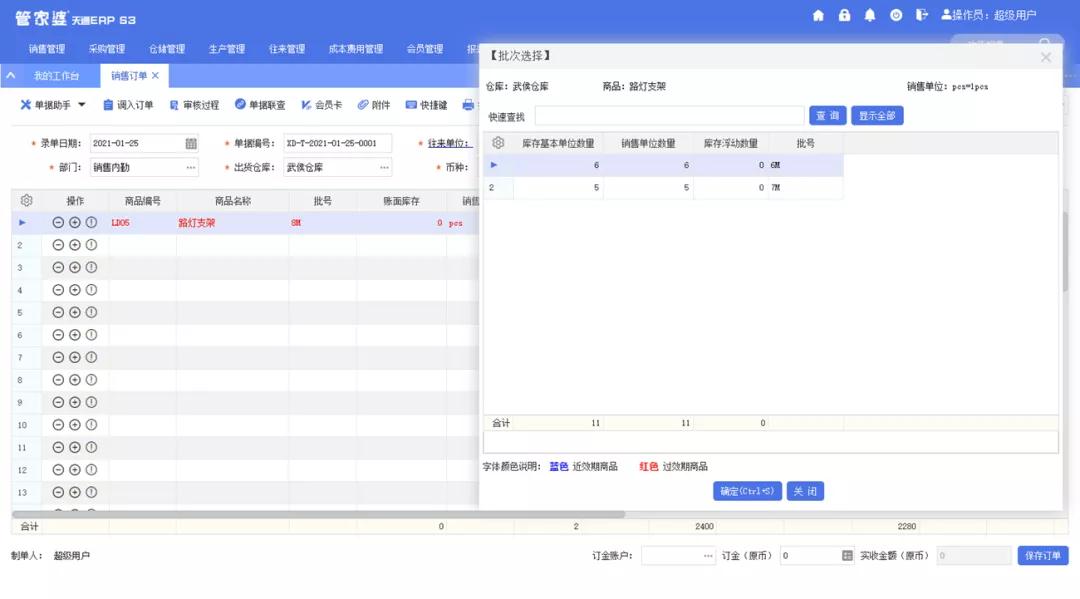The width and height of the screenshot is (1080, 599).
Task: Open the 部门 selector ellipsis
Action: tap(190, 167)
